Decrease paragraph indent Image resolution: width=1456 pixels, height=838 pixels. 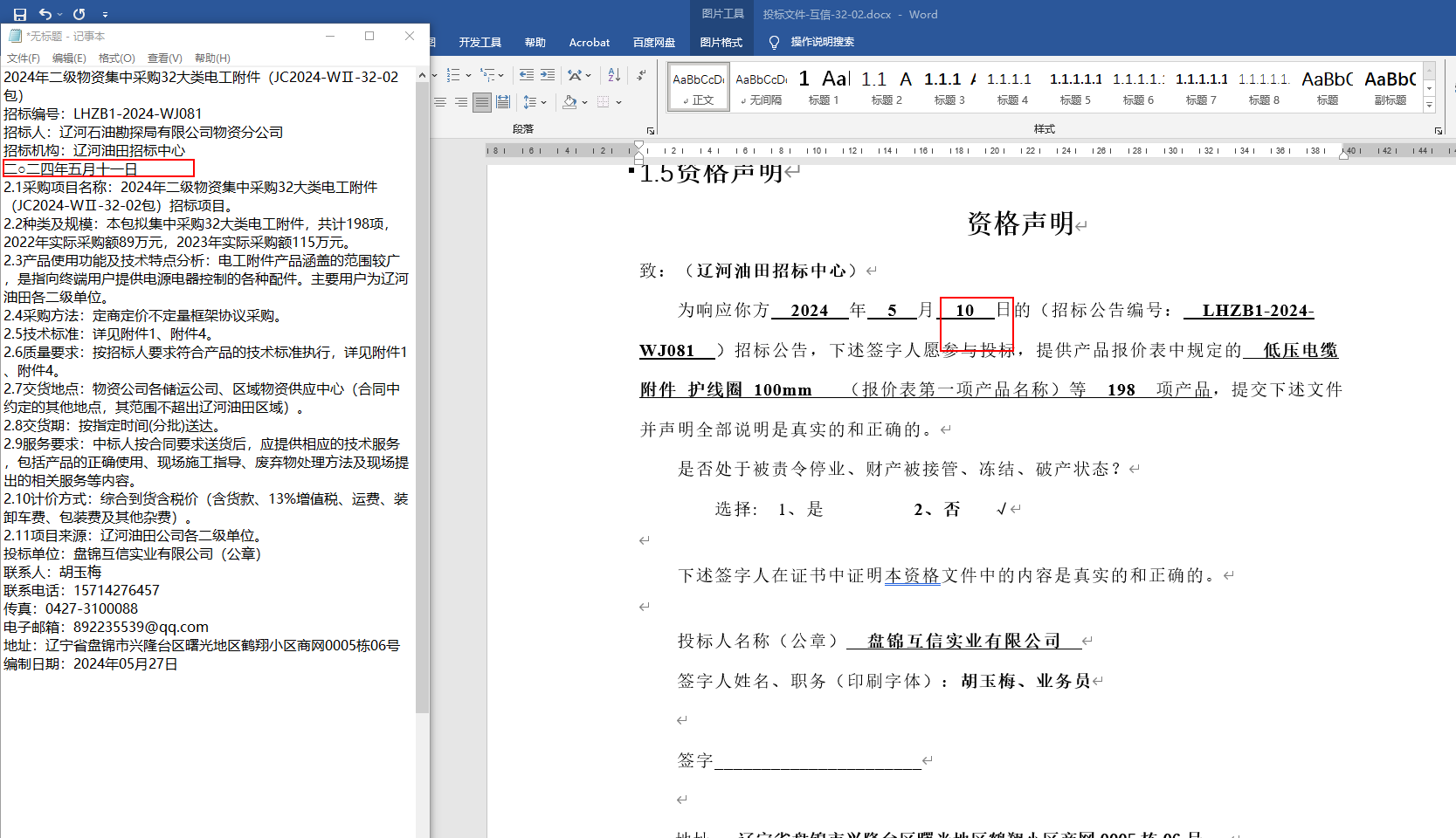point(527,75)
